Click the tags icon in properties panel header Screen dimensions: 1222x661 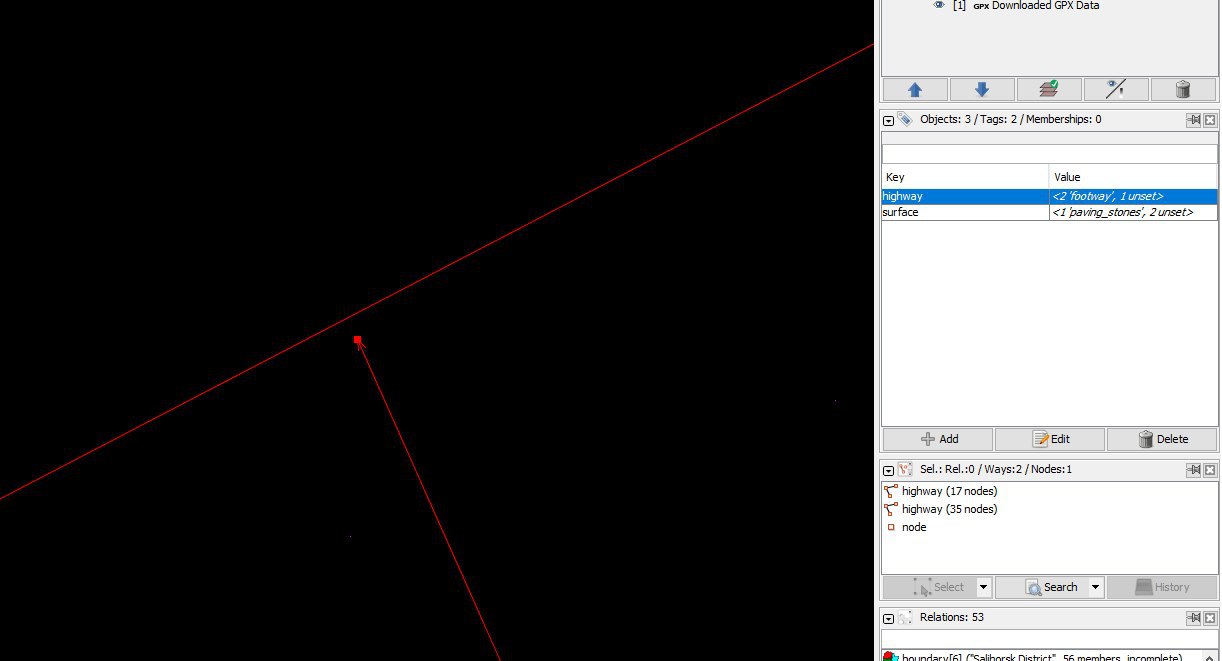coord(905,119)
